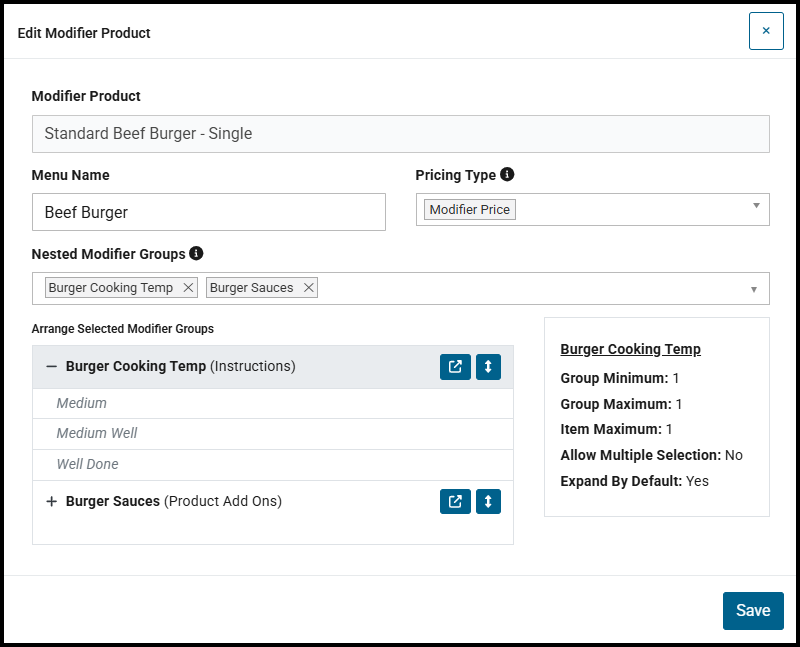Select the Medium option row
Image resolution: width=800 pixels, height=647 pixels.
coord(273,404)
